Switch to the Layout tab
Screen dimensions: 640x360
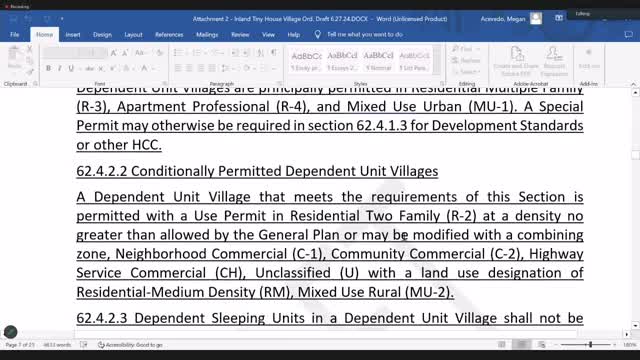pos(133,35)
